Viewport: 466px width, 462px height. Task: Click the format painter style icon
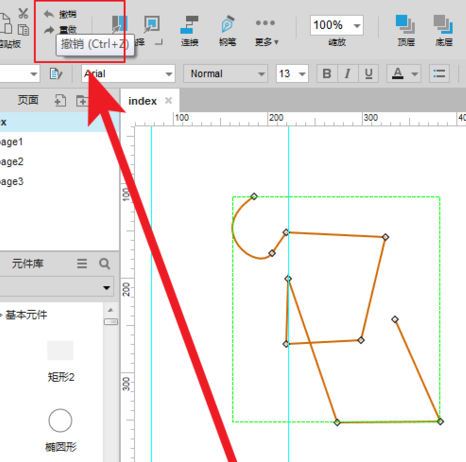[56, 73]
